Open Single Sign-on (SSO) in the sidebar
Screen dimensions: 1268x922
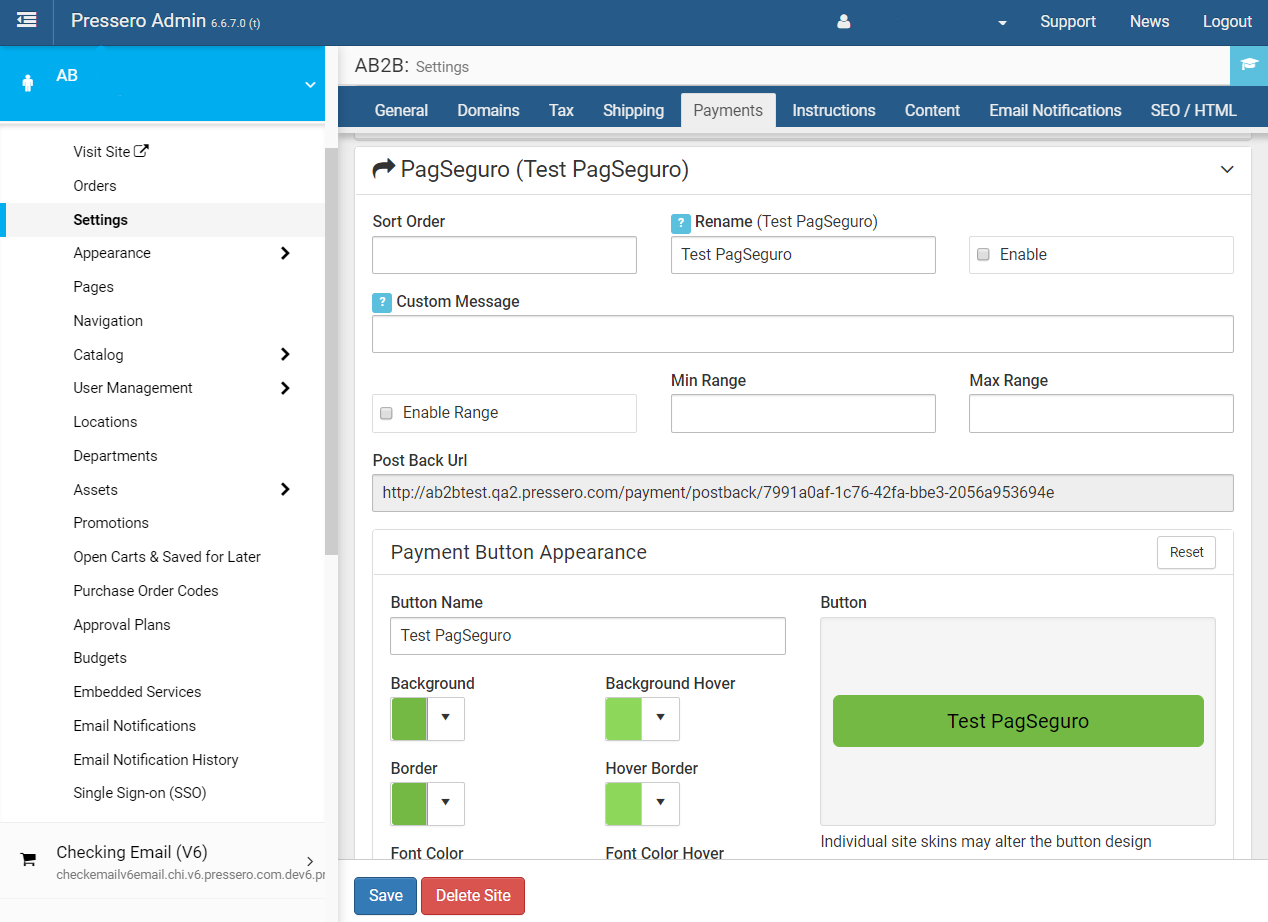pos(140,793)
